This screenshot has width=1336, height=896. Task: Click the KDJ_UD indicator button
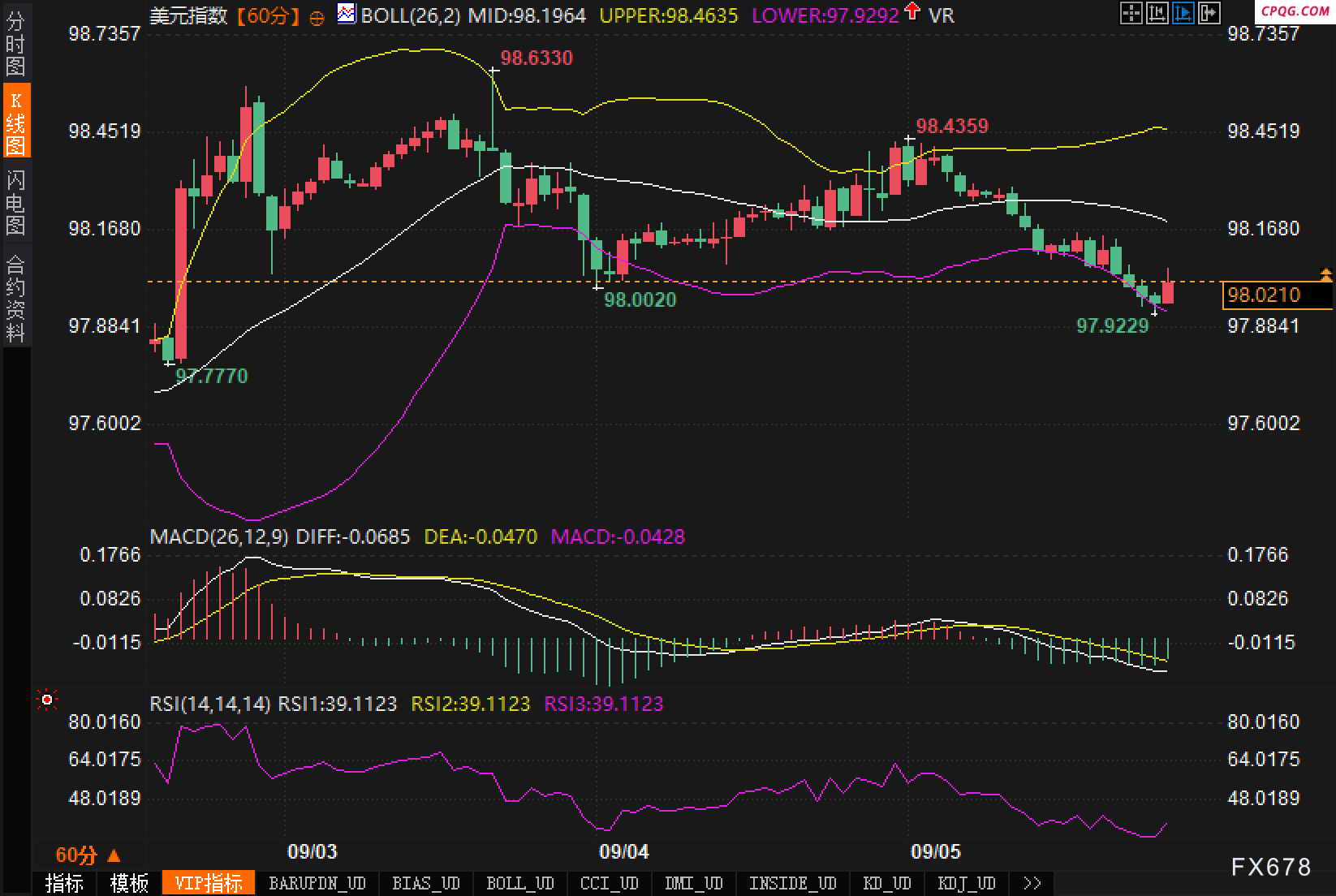pyautogui.click(x=967, y=884)
